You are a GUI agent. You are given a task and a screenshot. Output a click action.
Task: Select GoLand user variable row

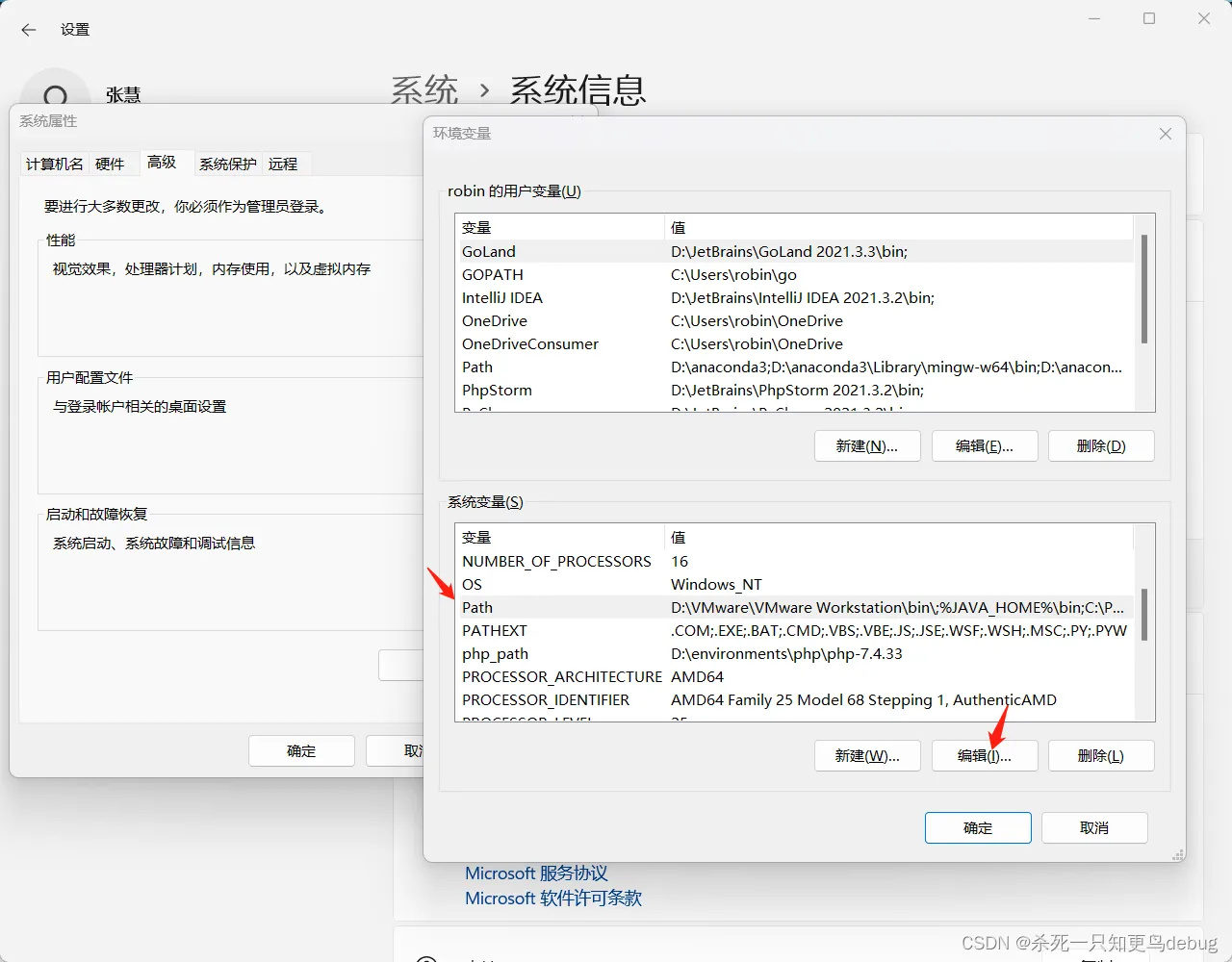pyautogui.click(x=795, y=251)
